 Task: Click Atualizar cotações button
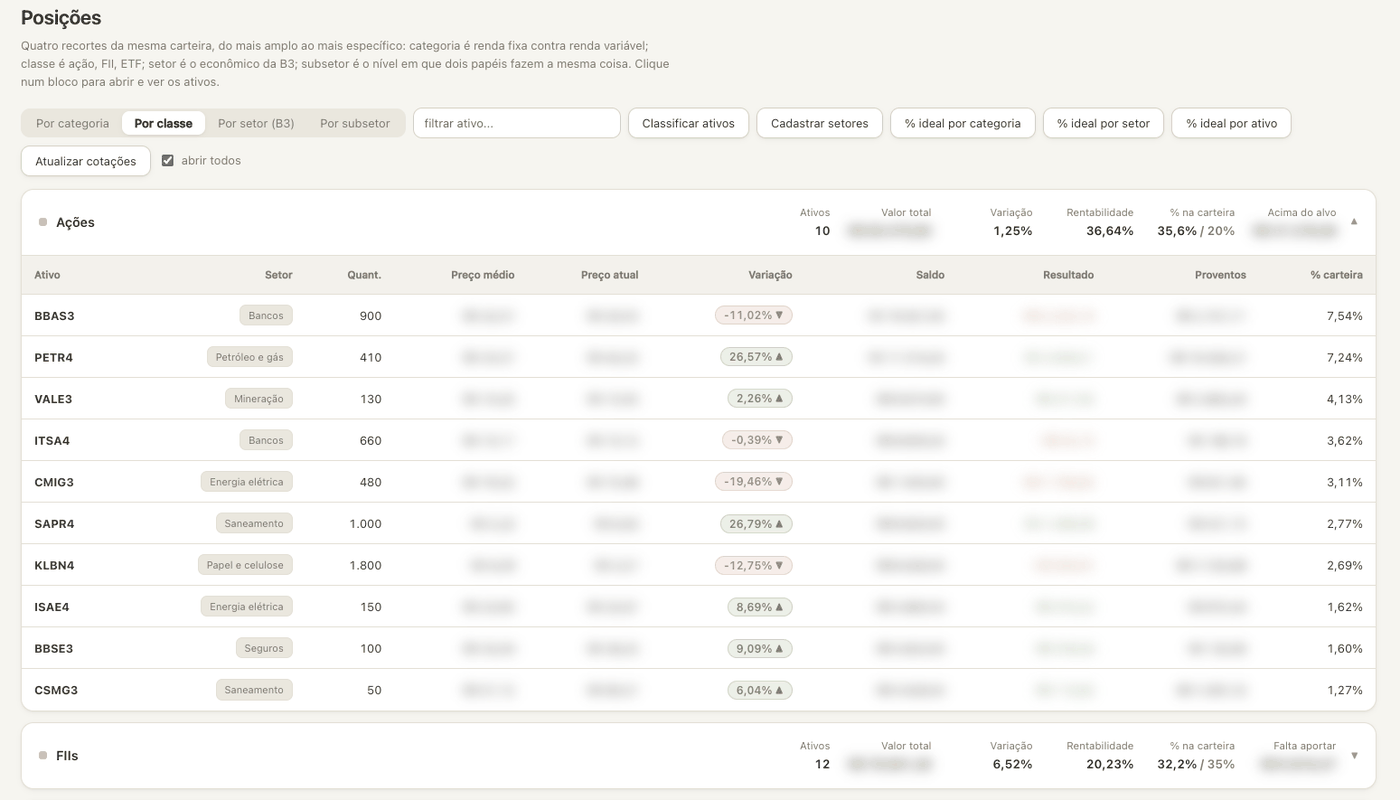pyautogui.click(x=86, y=161)
